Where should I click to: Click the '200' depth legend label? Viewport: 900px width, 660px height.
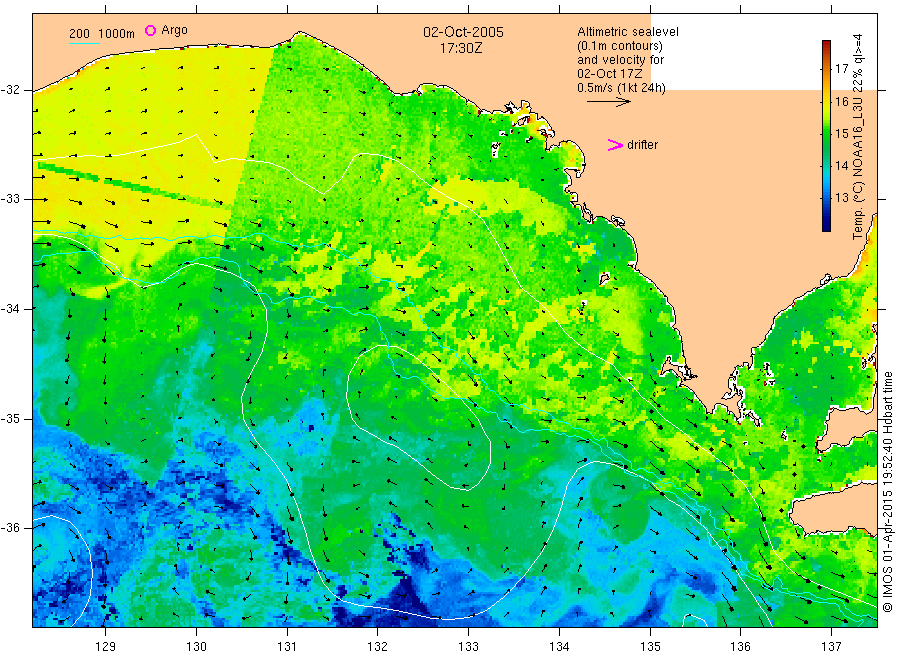[x=79, y=34]
